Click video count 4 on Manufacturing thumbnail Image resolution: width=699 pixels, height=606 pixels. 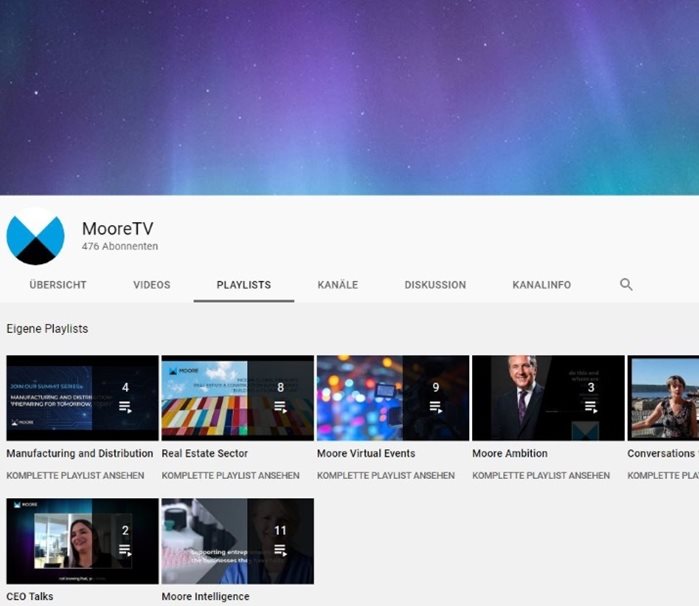pos(125,387)
